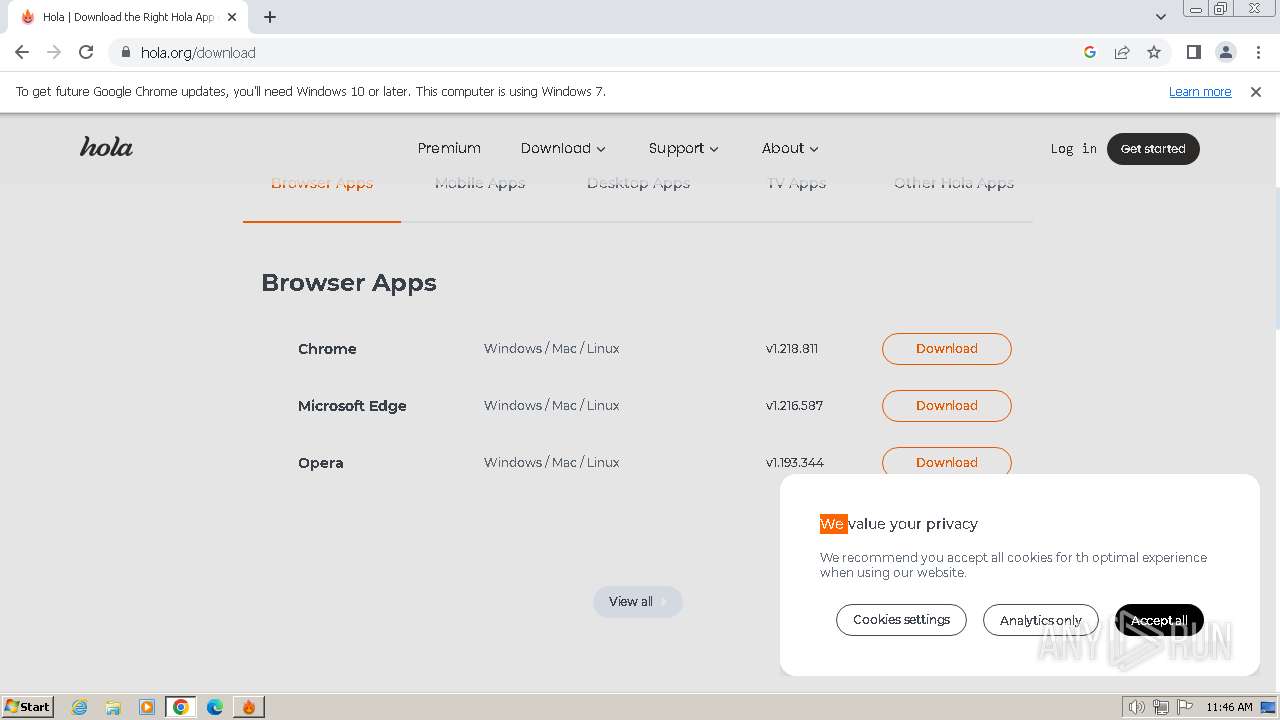This screenshot has width=1280, height=720.
Task: Select the Browser Apps tab
Action: pyautogui.click(x=322, y=186)
